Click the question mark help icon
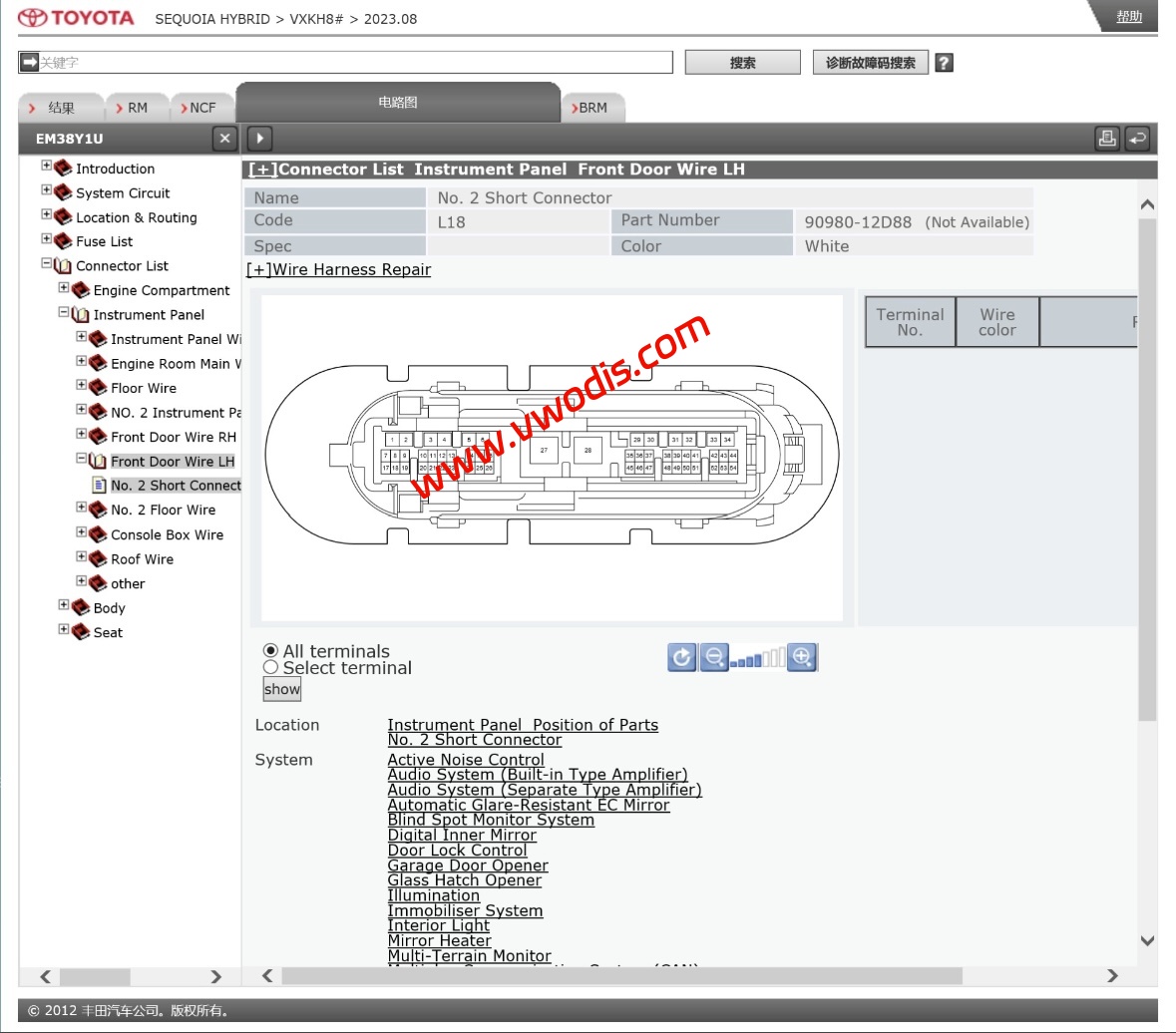Viewport: 1176px width, 1033px height. pyautogui.click(x=944, y=63)
